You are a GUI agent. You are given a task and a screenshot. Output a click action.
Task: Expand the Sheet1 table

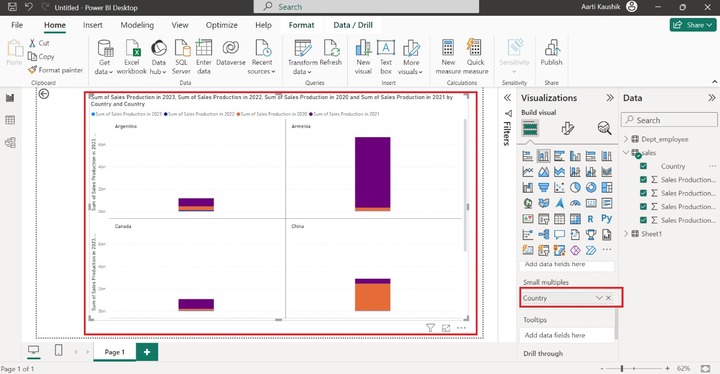pyautogui.click(x=626, y=234)
